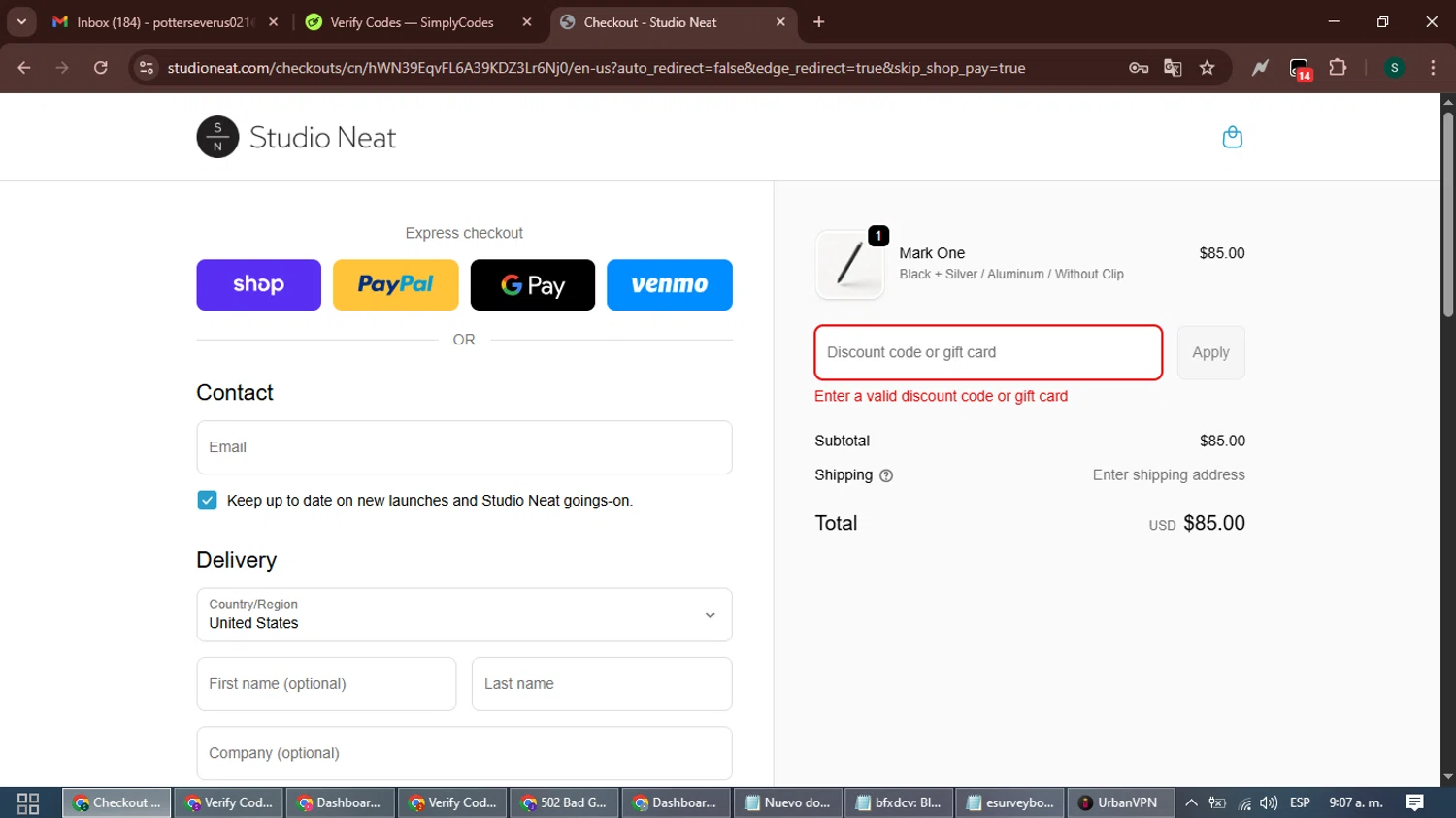The width and height of the screenshot is (1456, 818).
Task: Open the bfxdcv Notepad taskbar item
Action: (899, 803)
